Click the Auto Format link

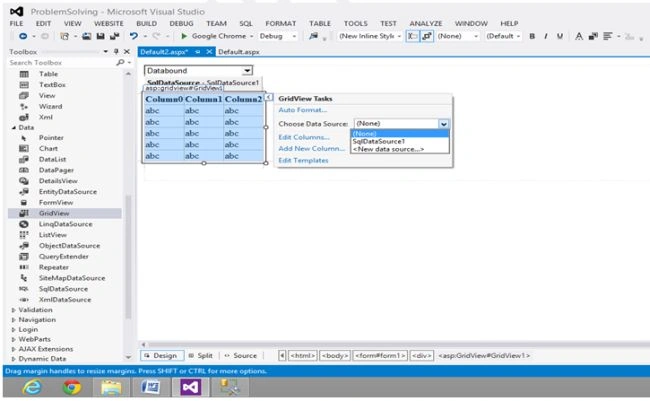303,110
